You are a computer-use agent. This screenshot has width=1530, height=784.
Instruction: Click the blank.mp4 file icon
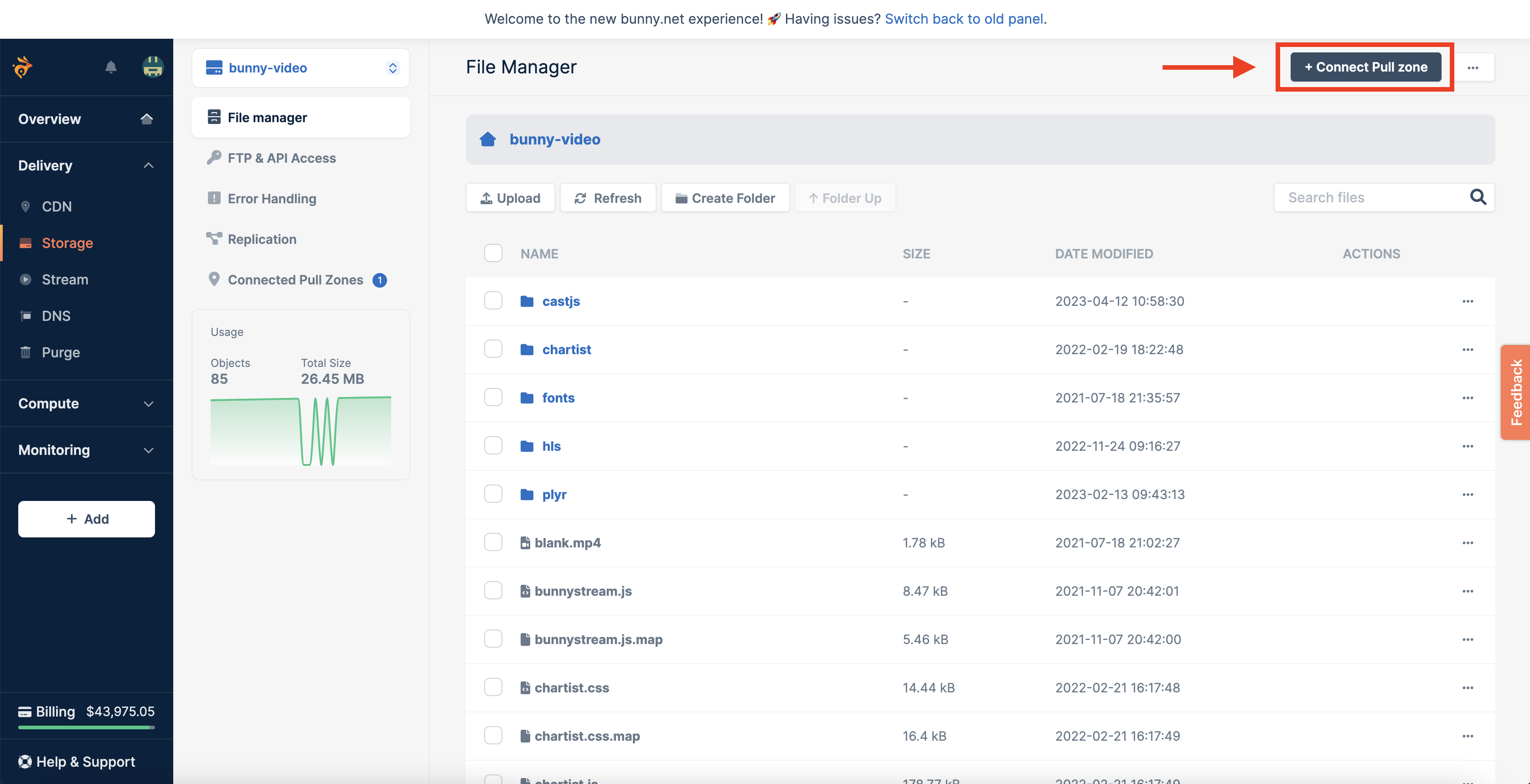coord(525,543)
